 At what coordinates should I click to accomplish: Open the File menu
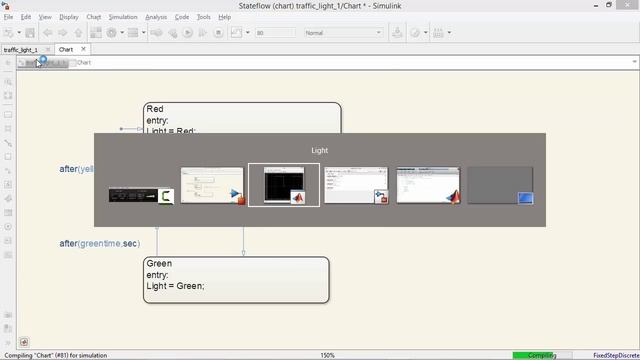(8, 17)
